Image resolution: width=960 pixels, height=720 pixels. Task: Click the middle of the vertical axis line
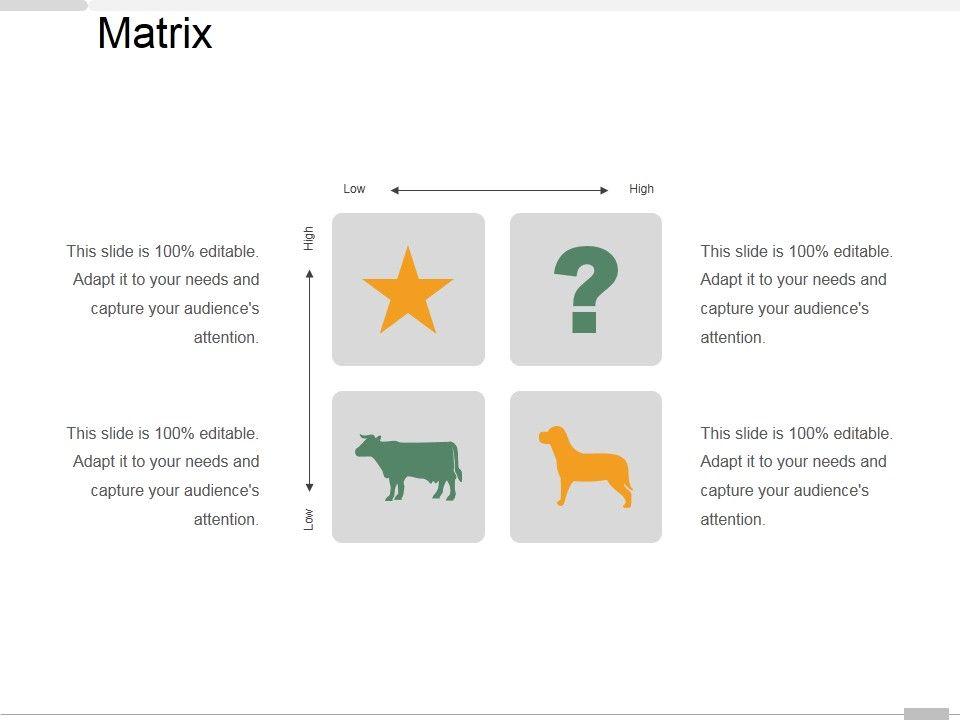[310, 381]
